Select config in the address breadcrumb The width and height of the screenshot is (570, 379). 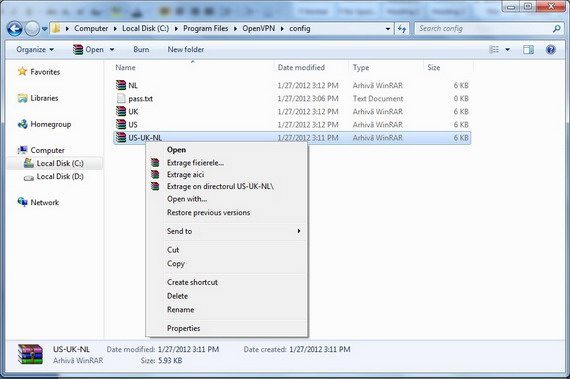pos(300,28)
